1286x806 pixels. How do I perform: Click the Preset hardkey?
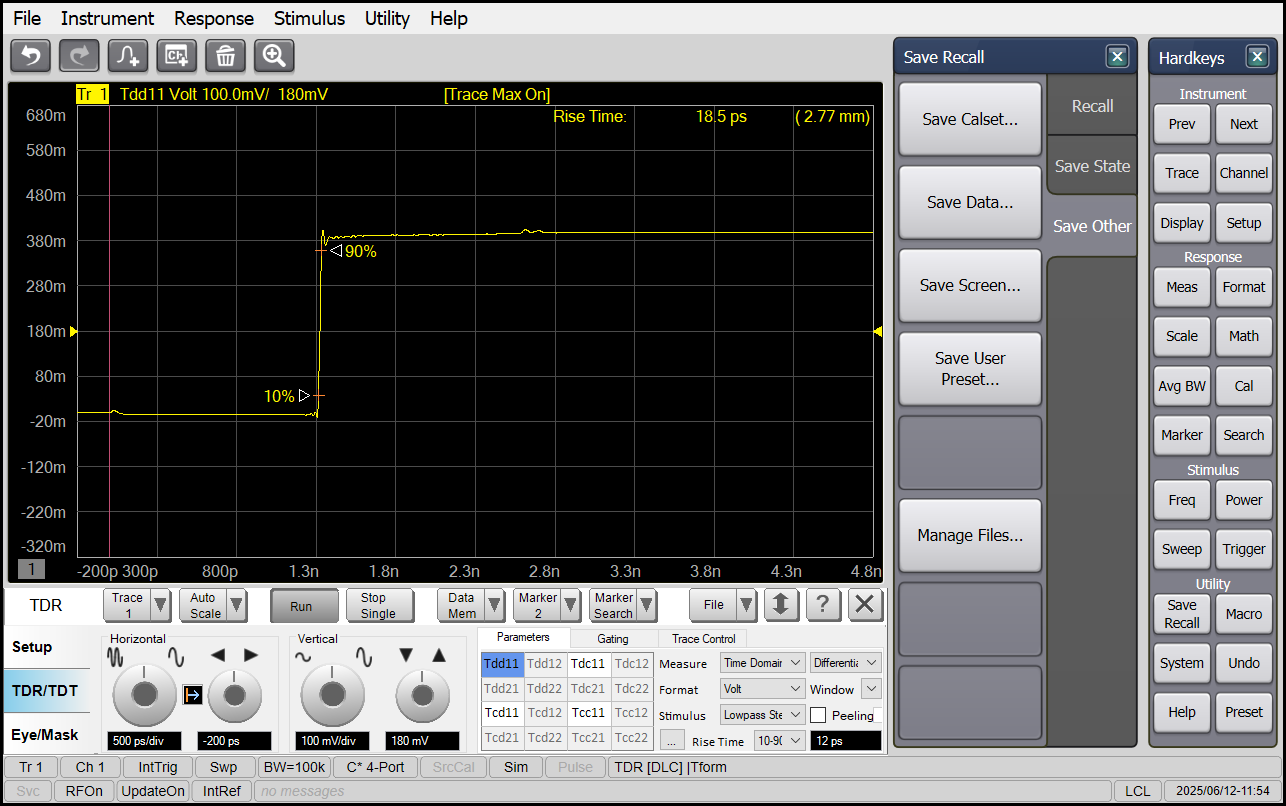coord(1244,712)
